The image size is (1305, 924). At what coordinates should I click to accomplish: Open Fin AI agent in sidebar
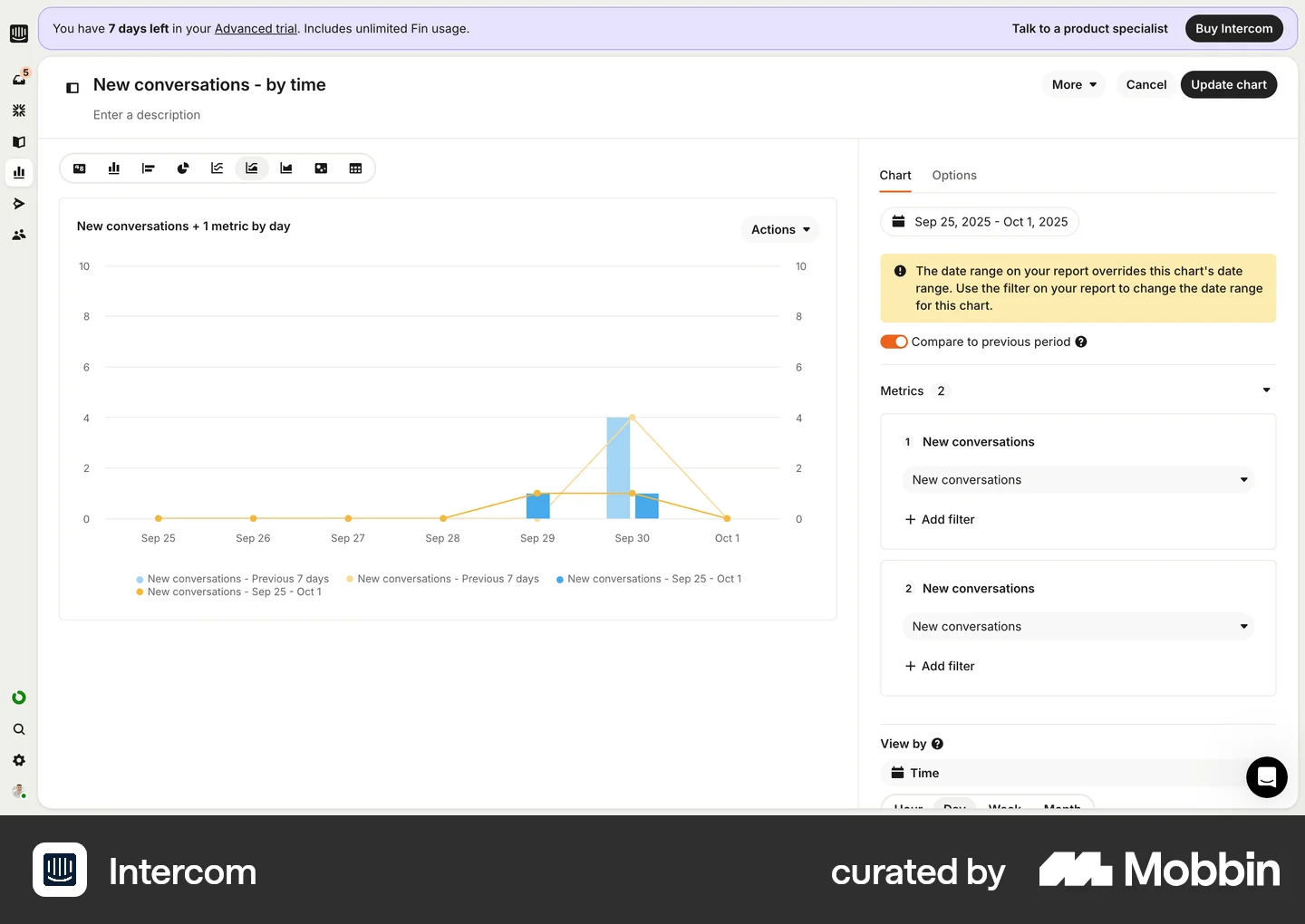[x=19, y=111]
